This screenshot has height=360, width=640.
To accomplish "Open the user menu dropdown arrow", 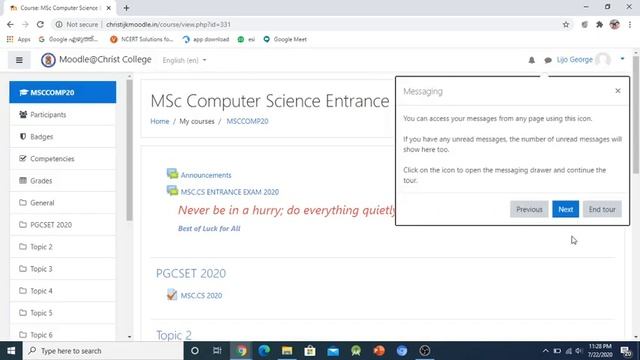I will click(622, 59).
